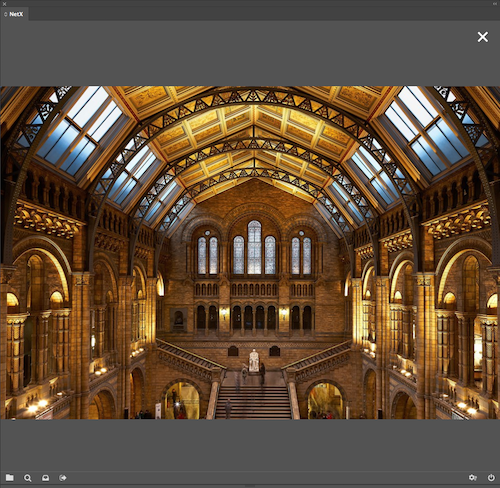500x488 pixels.
Task: Close the NetX panel with the small x
Action: coord(4,4)
